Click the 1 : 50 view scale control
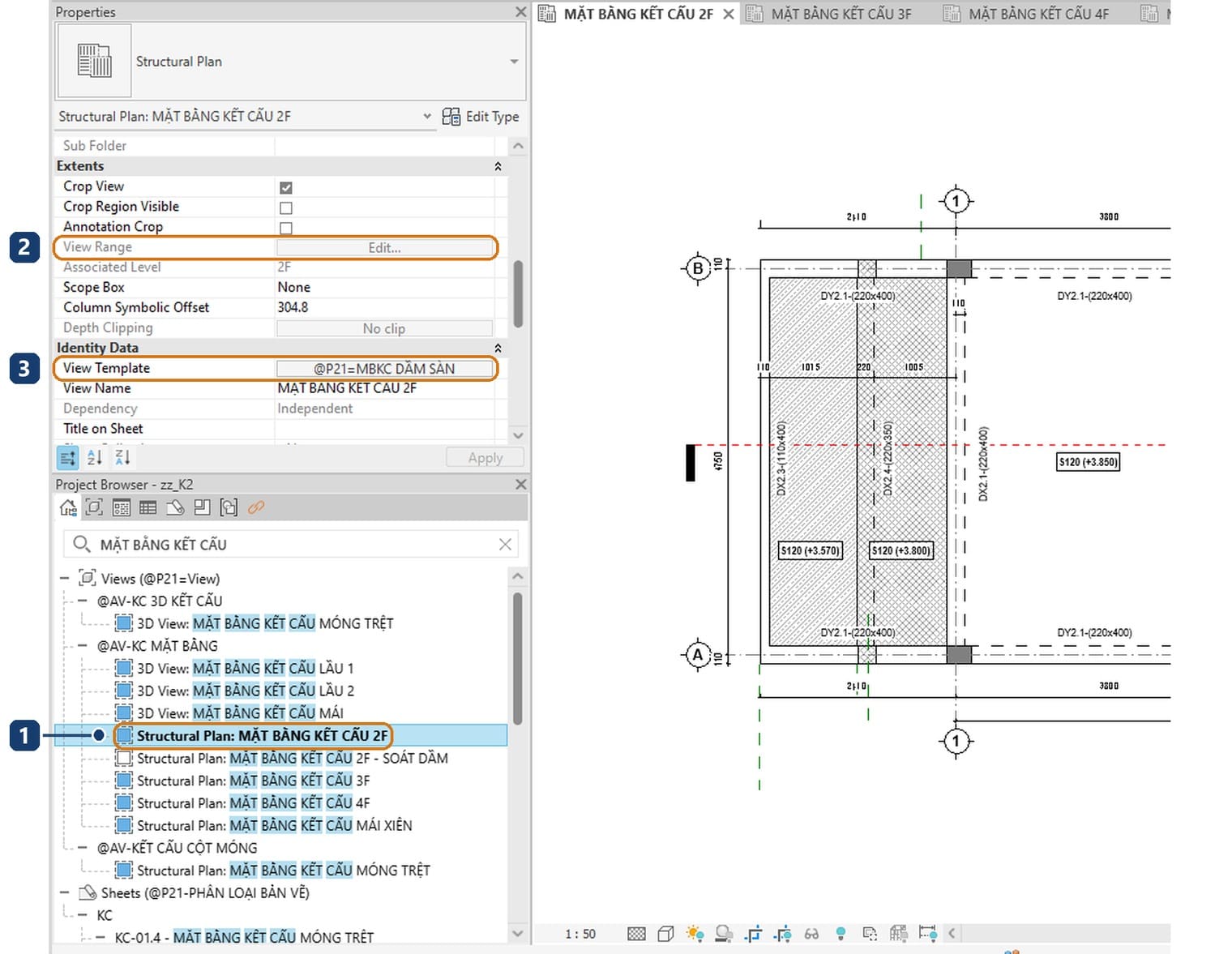The height and width of the screenshot is (954, 1232). click(580, 934)
